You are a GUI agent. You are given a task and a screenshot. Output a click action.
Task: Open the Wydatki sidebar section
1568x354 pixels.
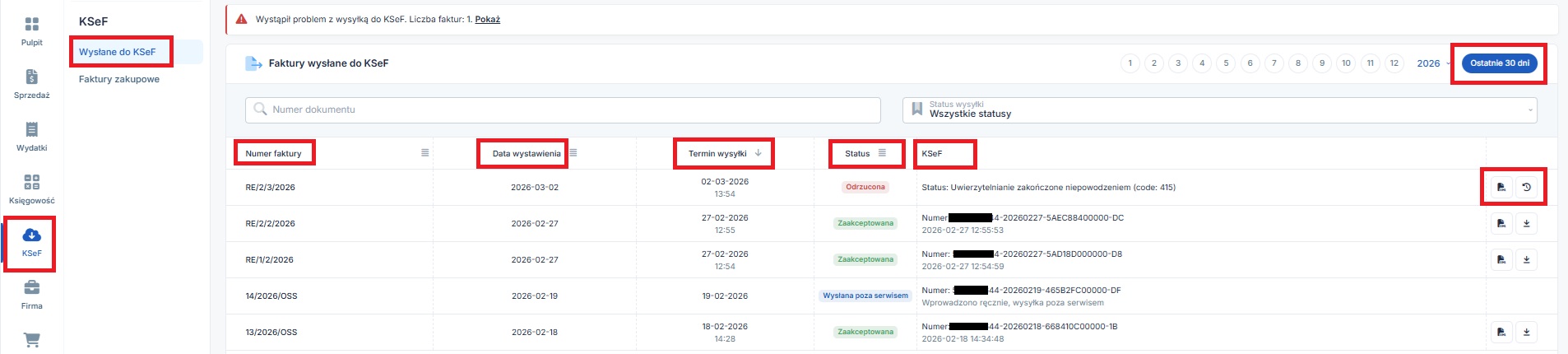(31, 136)
